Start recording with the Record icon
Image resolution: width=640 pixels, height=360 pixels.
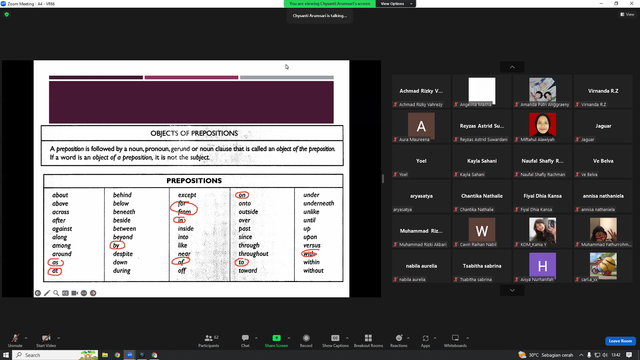[306, 338]
